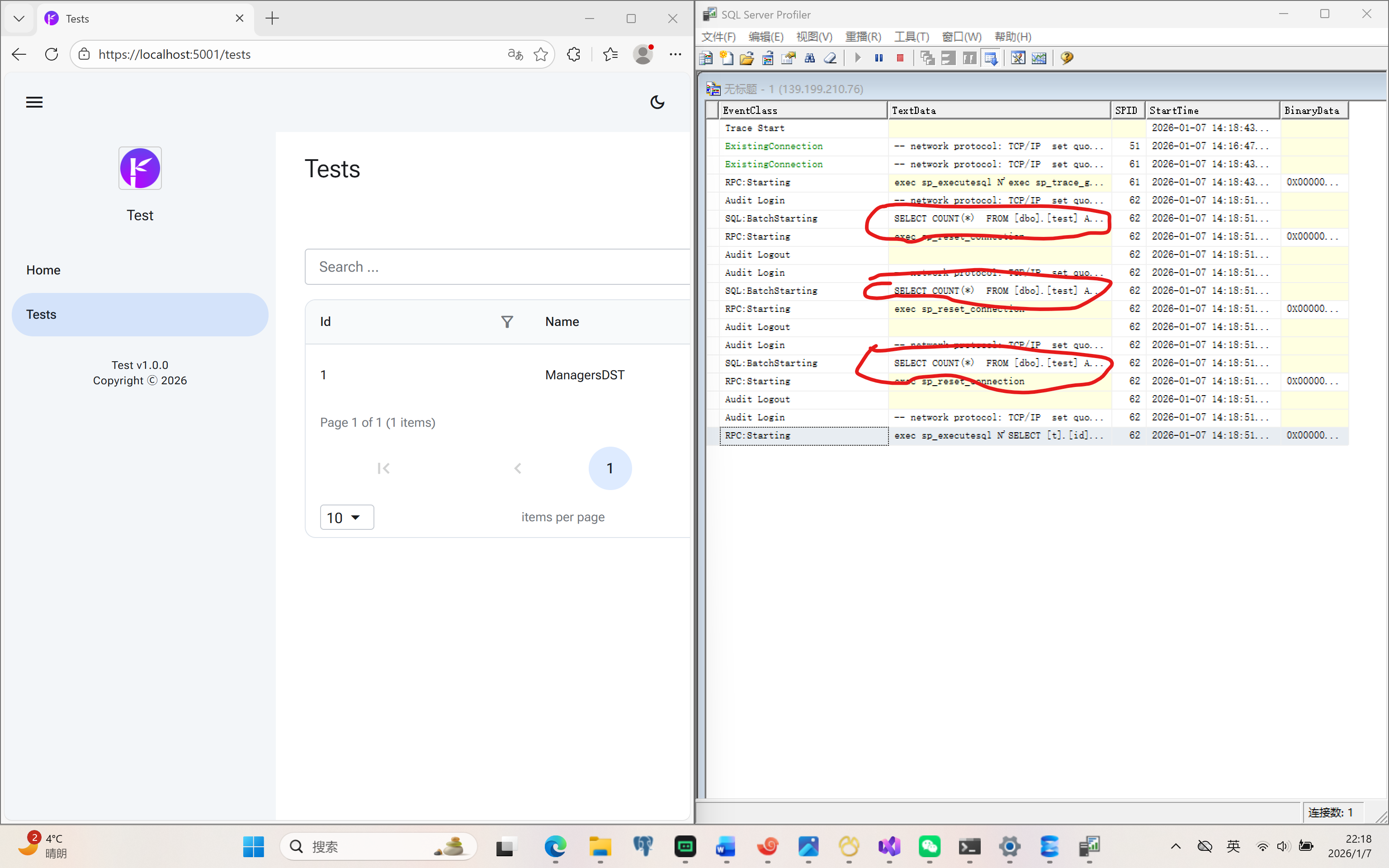Open the 编辑(E) menu in Profiler
Screen dimensions: 1389x868
click(765, 37)
